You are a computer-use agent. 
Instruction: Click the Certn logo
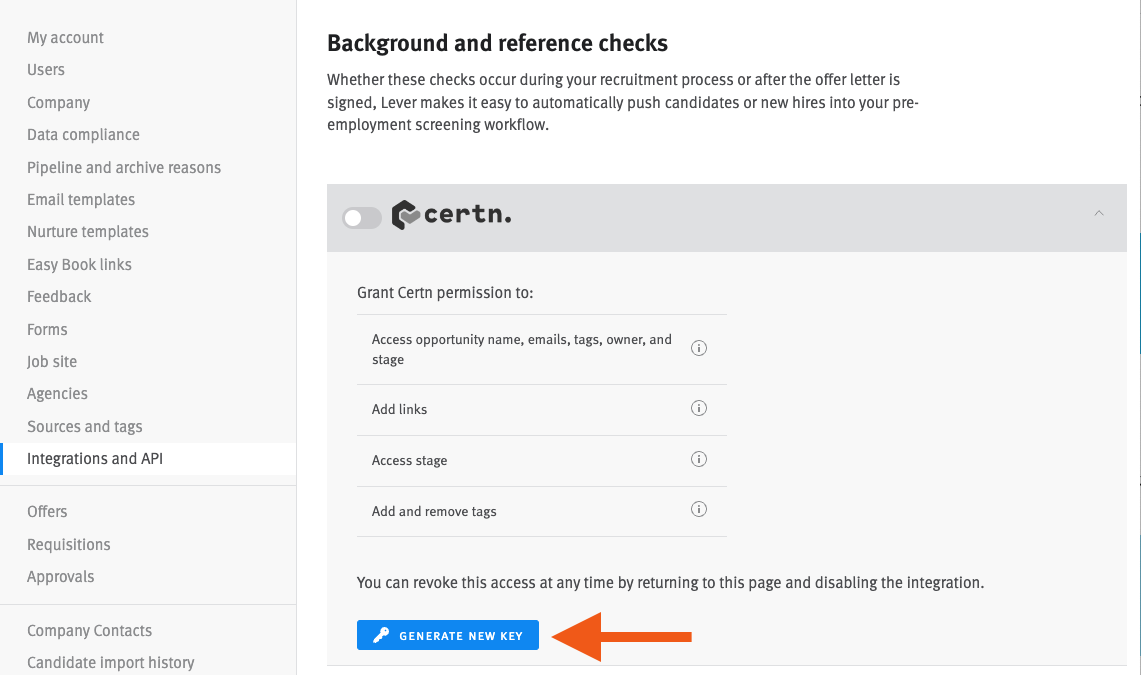tap(451, 215)
